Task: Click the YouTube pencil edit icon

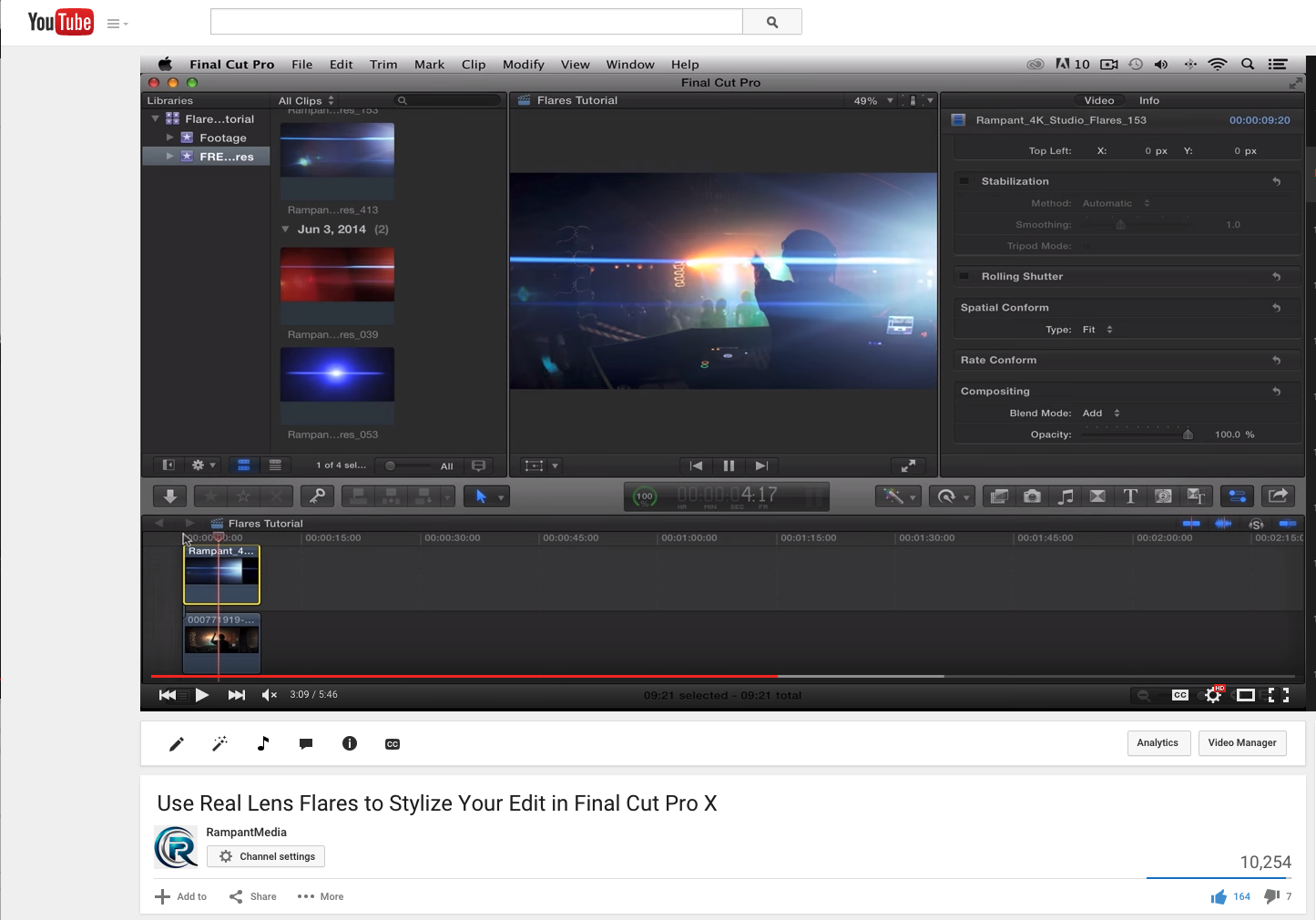Action: point(177,744)
